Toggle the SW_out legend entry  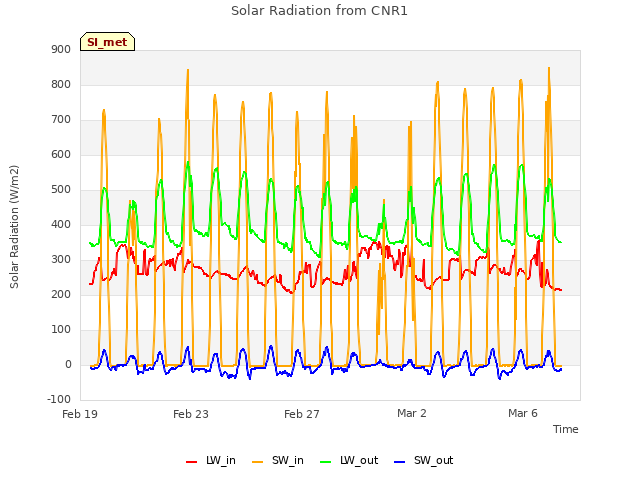pos(424,460)
